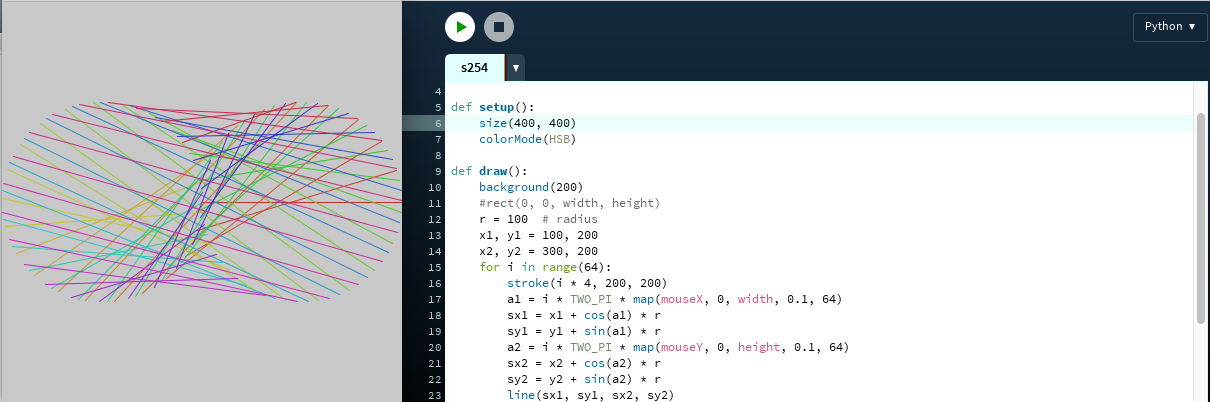Viewport: 1210px width, 402px height.
Task: Click the for i in range(64) line
Action: click(544, 267)
